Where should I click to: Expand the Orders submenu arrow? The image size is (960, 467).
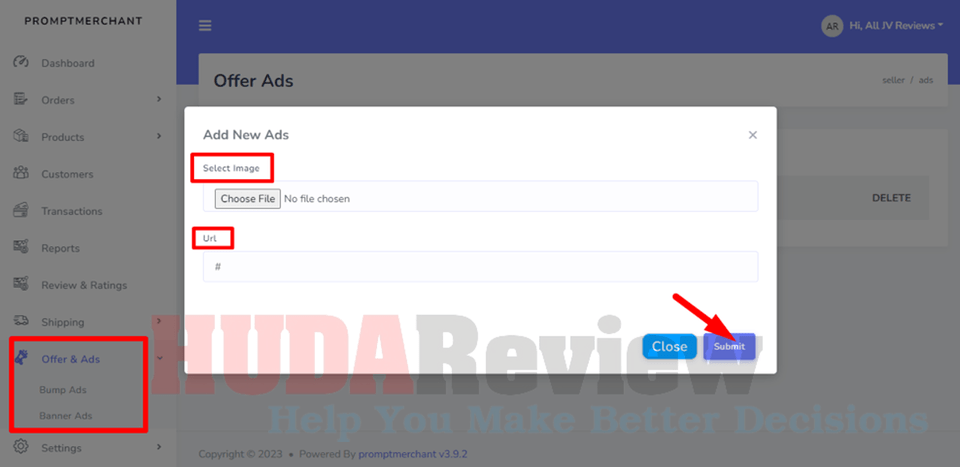159,99
